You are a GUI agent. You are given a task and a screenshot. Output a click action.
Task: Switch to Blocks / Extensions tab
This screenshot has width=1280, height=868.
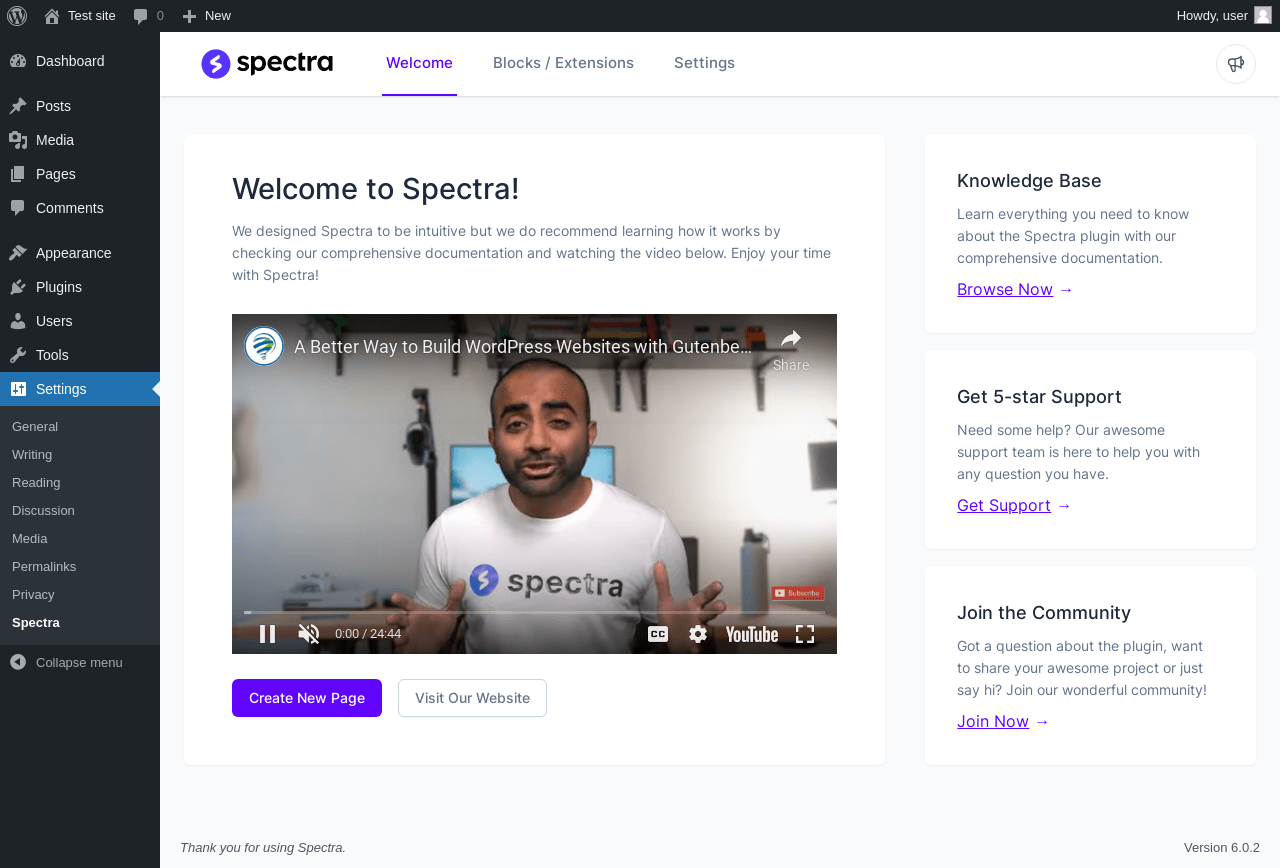coord(563,63)
